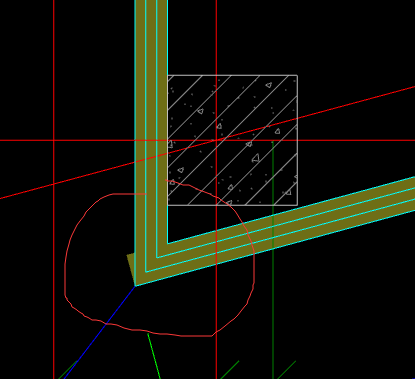
Task: Select the long dark green vertical line
Action: point(273,260)
